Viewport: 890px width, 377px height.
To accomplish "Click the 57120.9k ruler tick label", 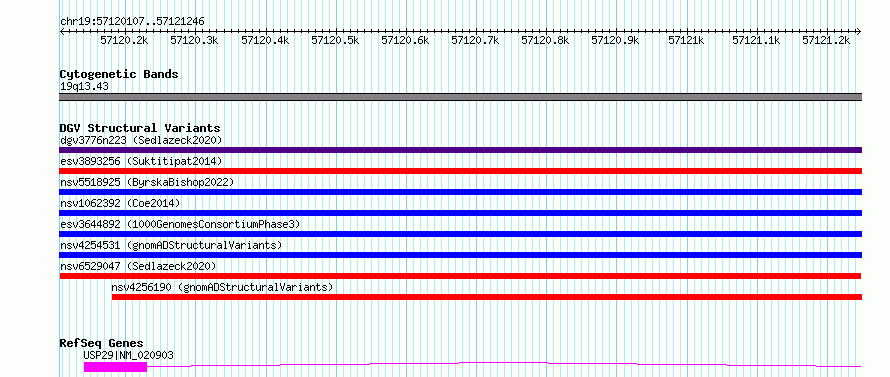I will tap(615, 40).
